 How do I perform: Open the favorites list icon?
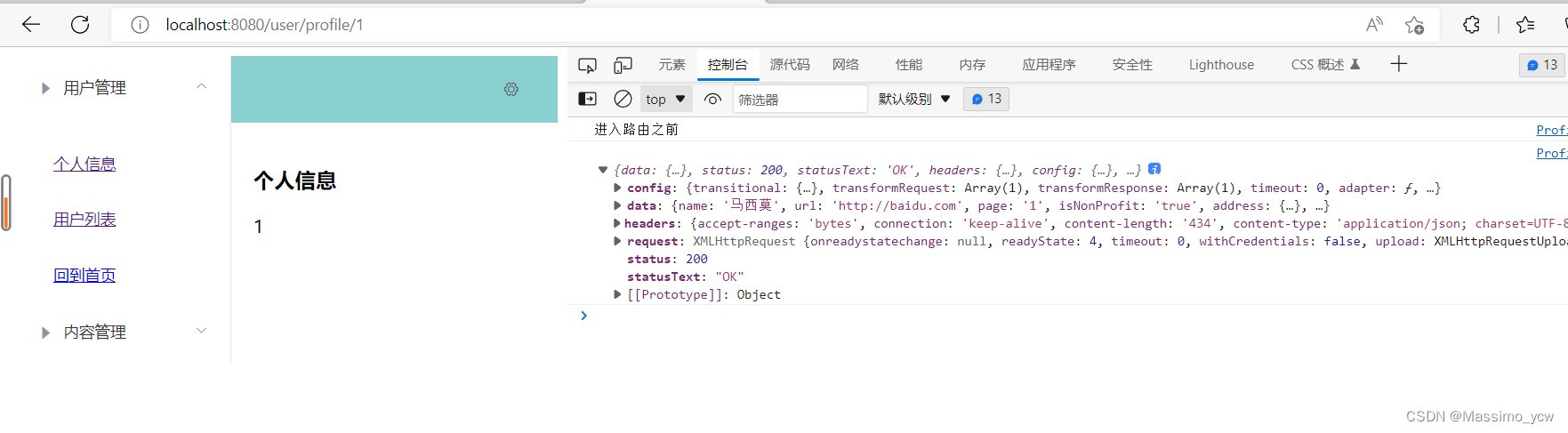pos(1525,25)
